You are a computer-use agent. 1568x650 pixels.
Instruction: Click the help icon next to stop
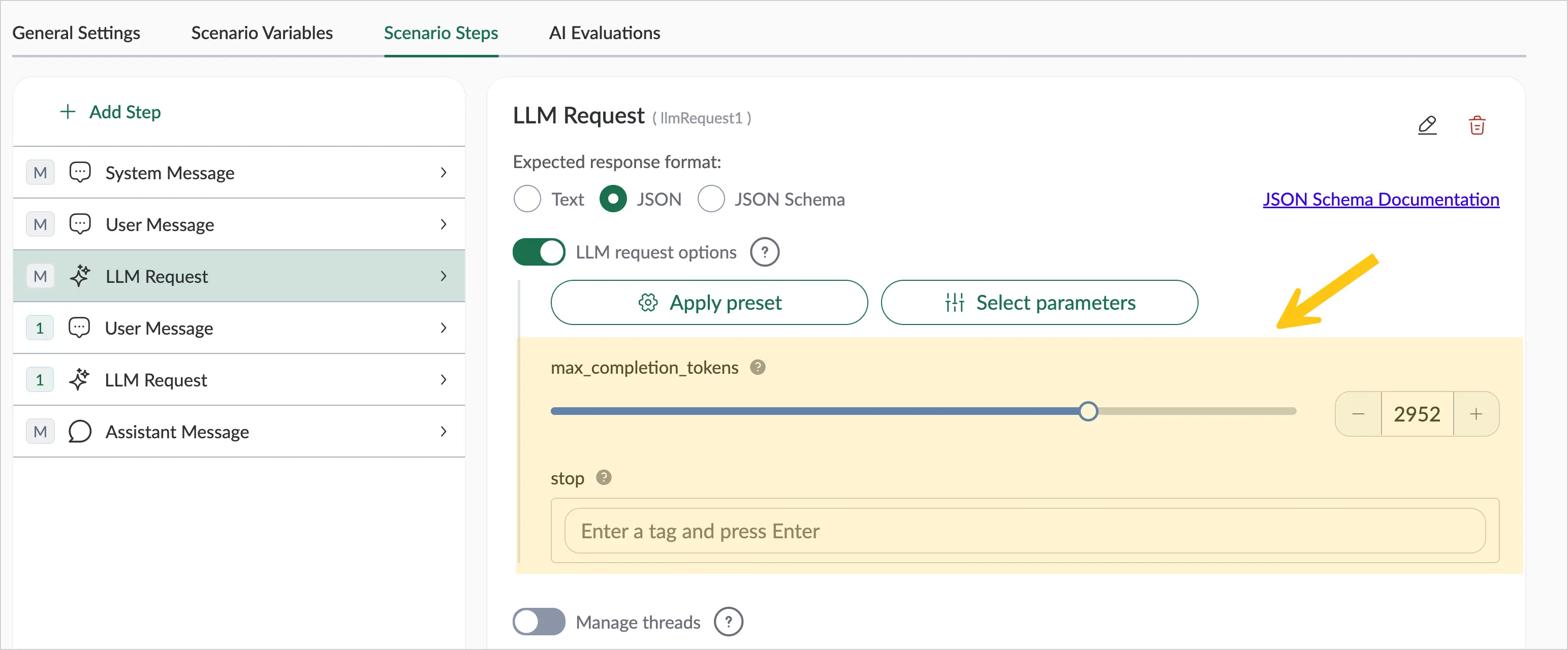(603, 477)
